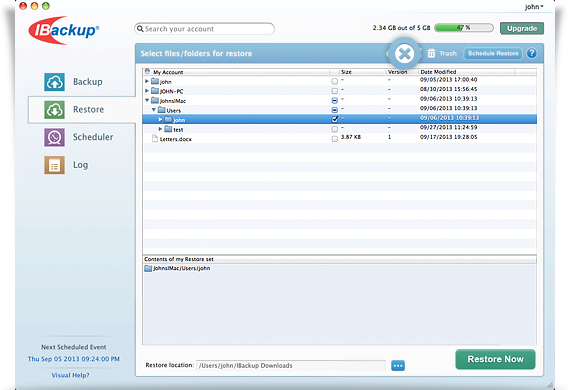Click the test folder icon
This screenshot has height=390, width=570.
click(x=168, y=129)
